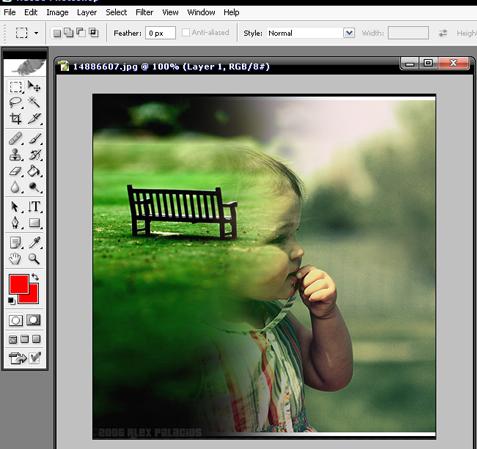Select the Dodge tool

(x=34, y=187)
